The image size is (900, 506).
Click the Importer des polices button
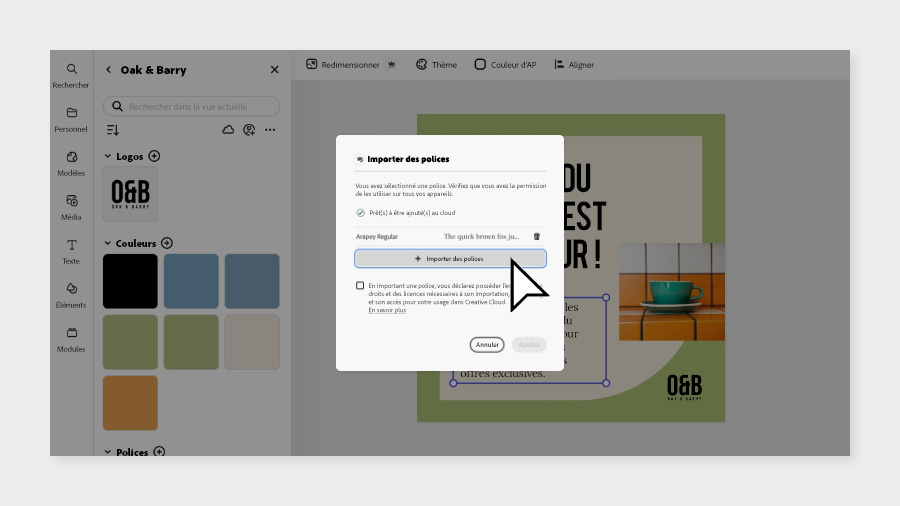(x=451, y=259)
